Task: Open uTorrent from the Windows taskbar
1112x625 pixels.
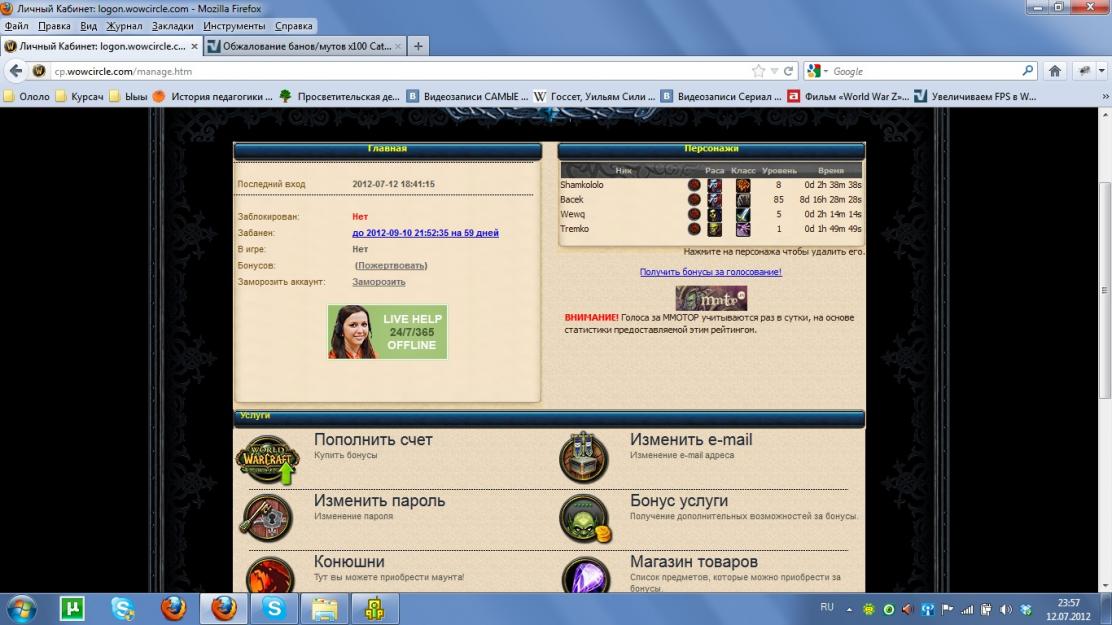Action: pyautogui.click(x=72, y=608)
